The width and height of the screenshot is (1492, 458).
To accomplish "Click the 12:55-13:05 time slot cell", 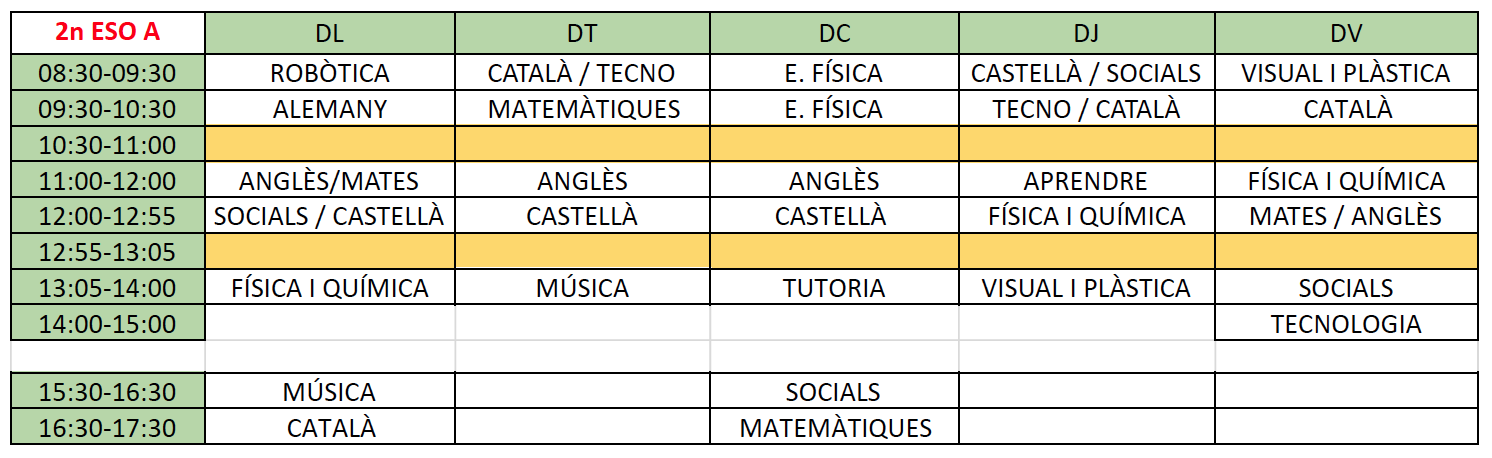I will pos(108,252).
